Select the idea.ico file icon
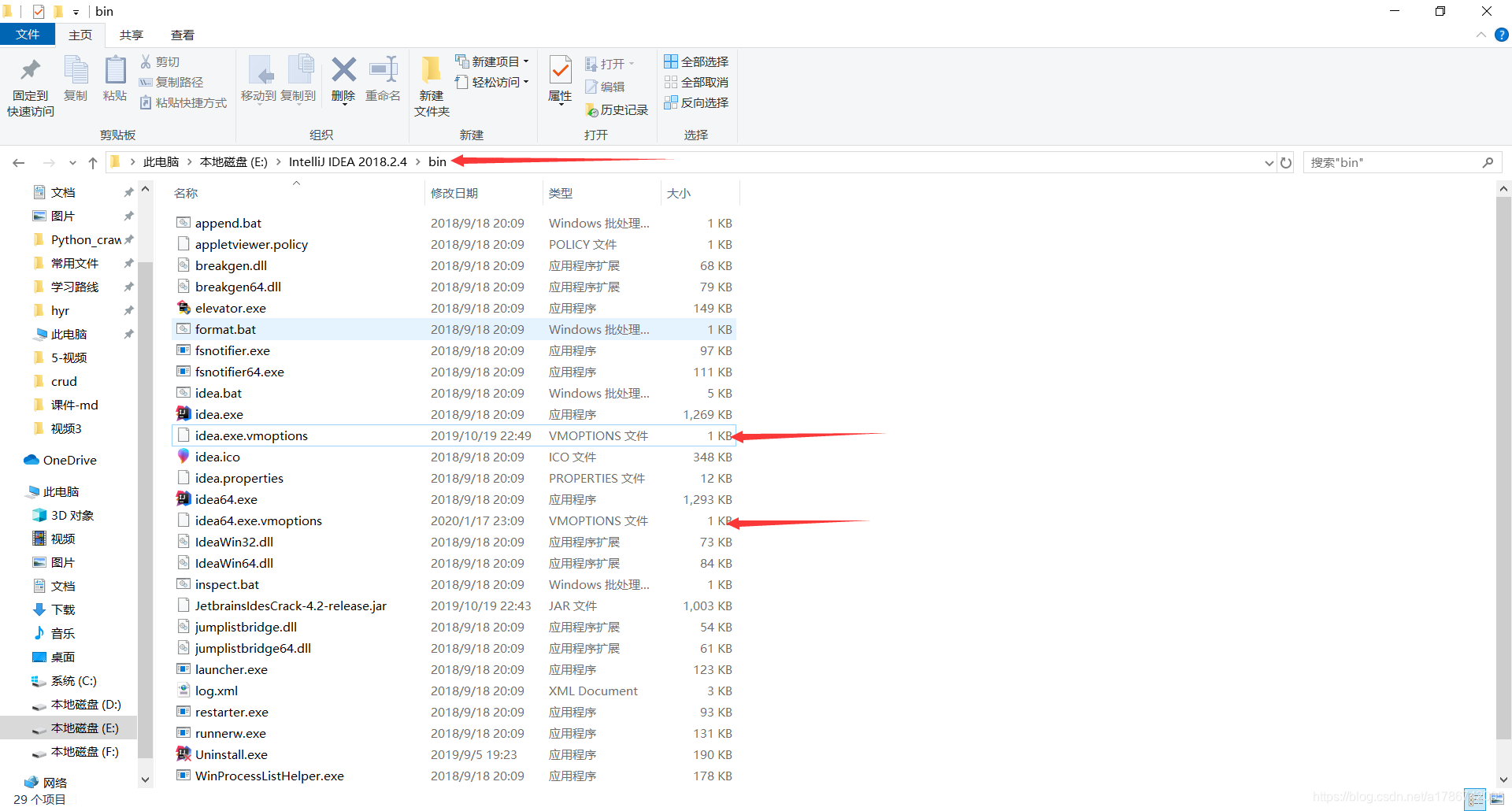The width and height of the screenshot is (1512, 811). click(x=183, y=457)
